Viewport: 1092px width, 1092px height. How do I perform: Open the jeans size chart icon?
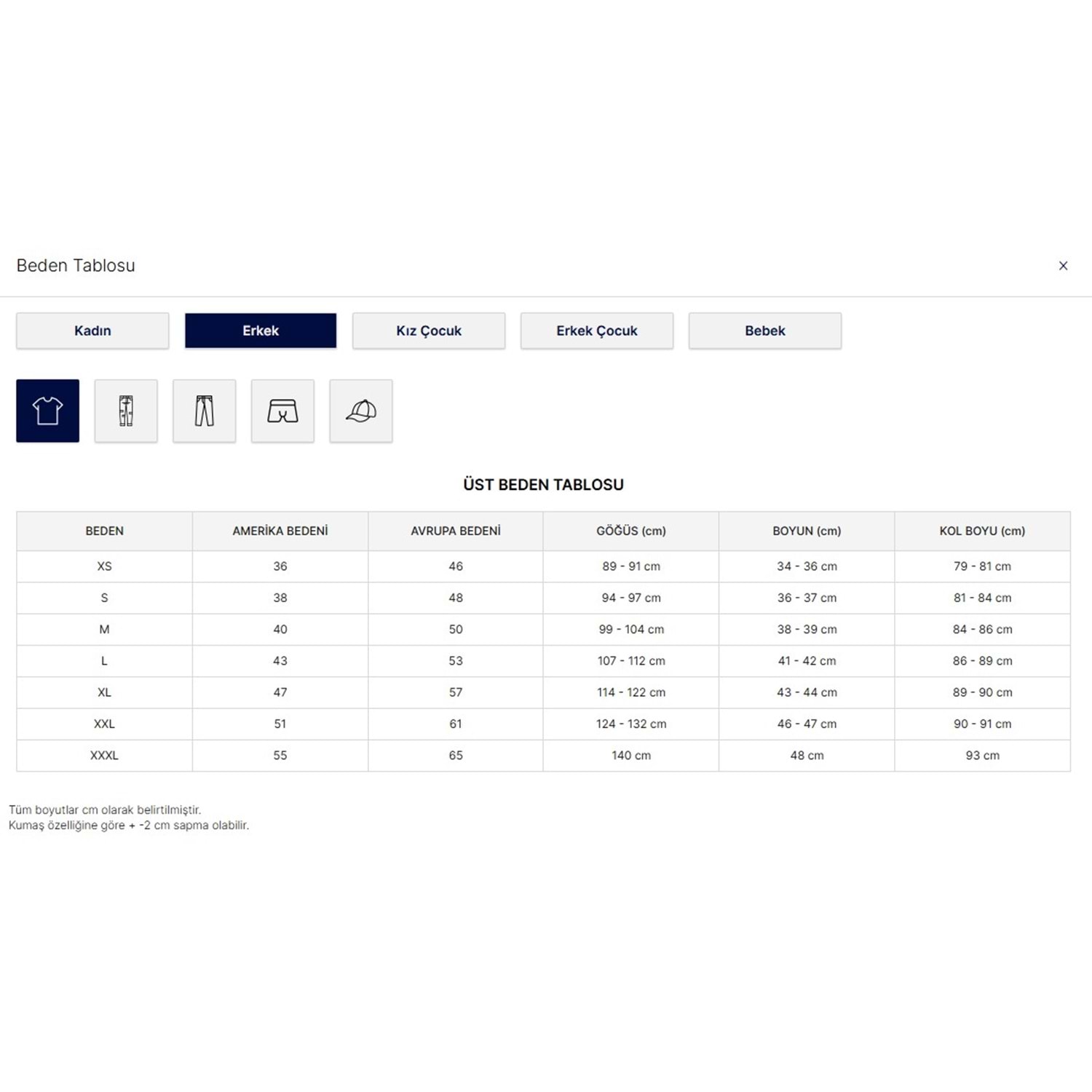[126, 411]
